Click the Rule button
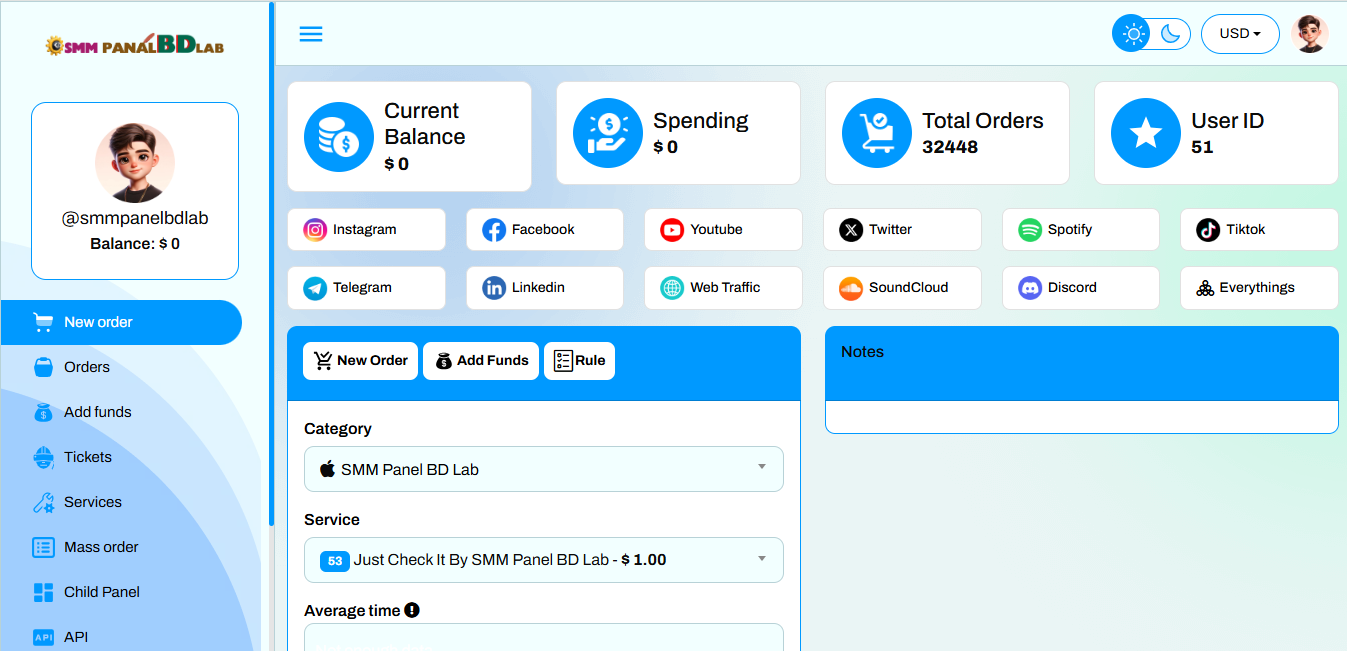Image resolution: width=1347 pixels, height=651 pixels. tap(579, 361)
